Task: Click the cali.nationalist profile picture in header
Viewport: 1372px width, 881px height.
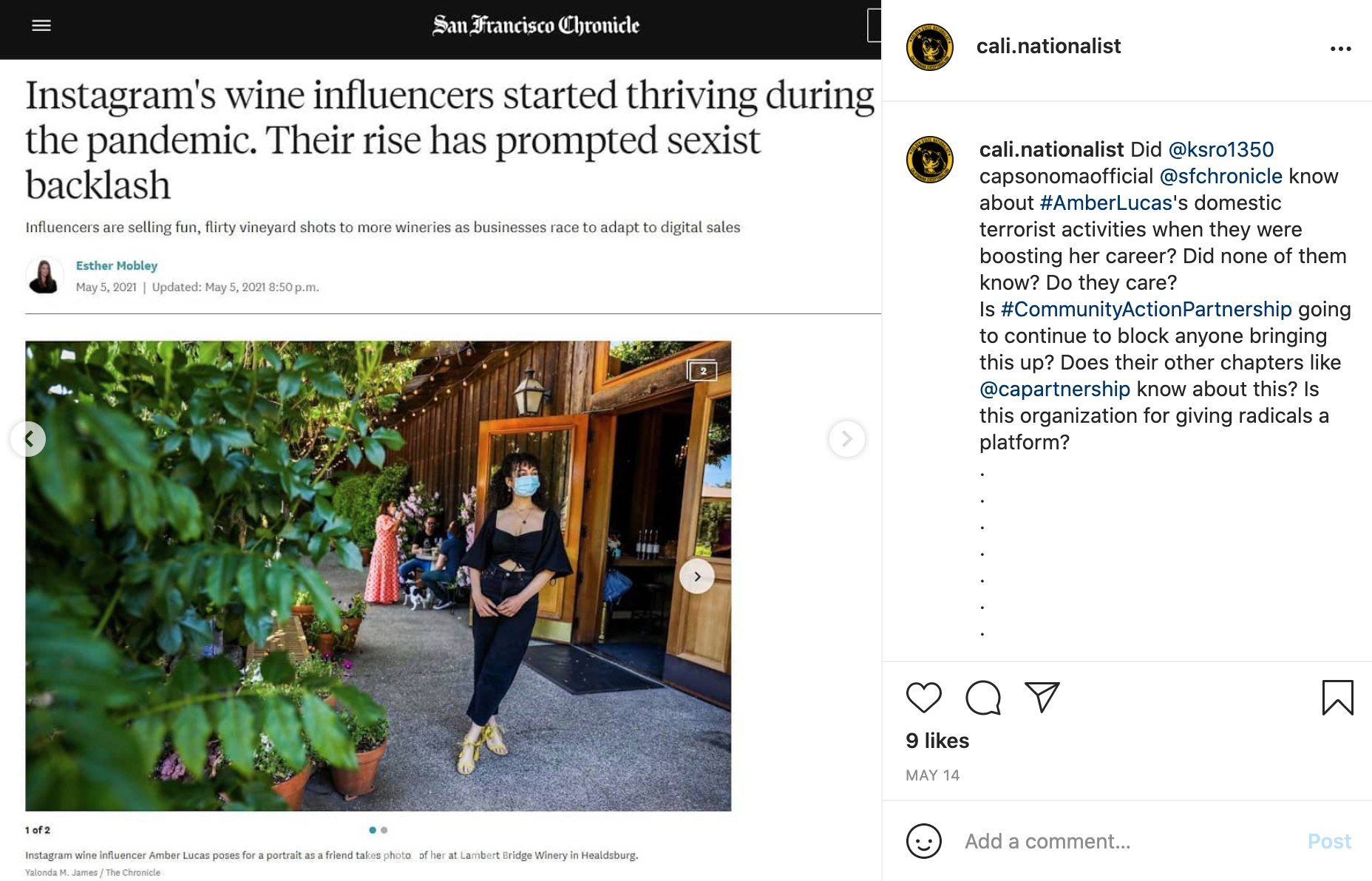Action: coord(929,47)
